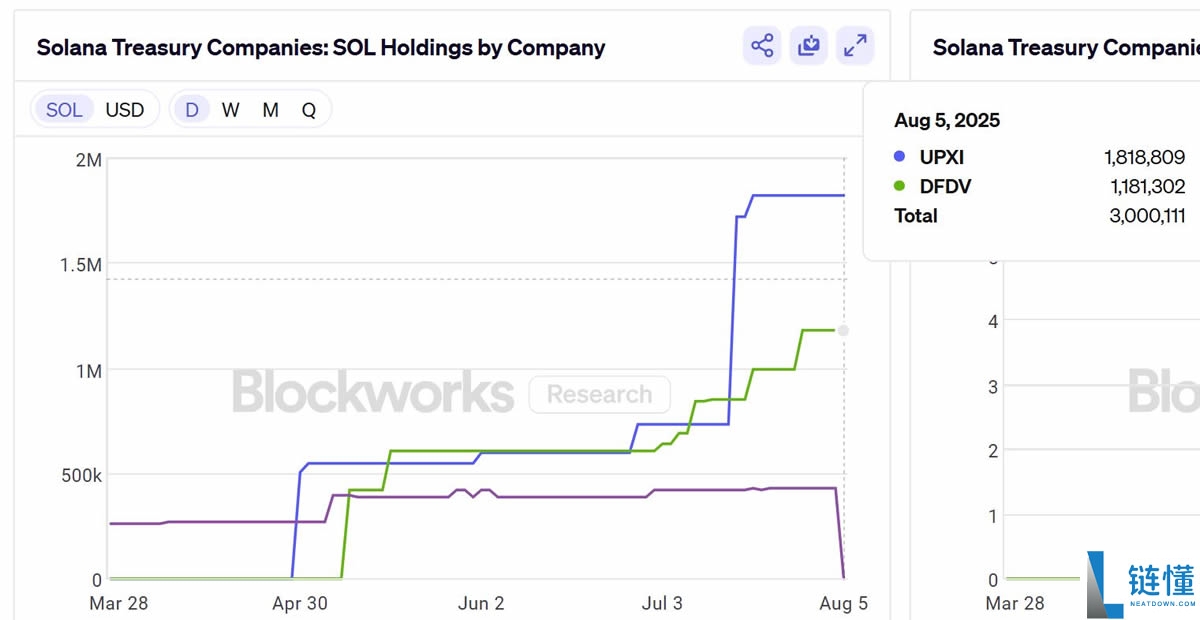Click the SOL Holdings by Company title
This screenshot has height=620, width=1200.
(x=320, y=47)
